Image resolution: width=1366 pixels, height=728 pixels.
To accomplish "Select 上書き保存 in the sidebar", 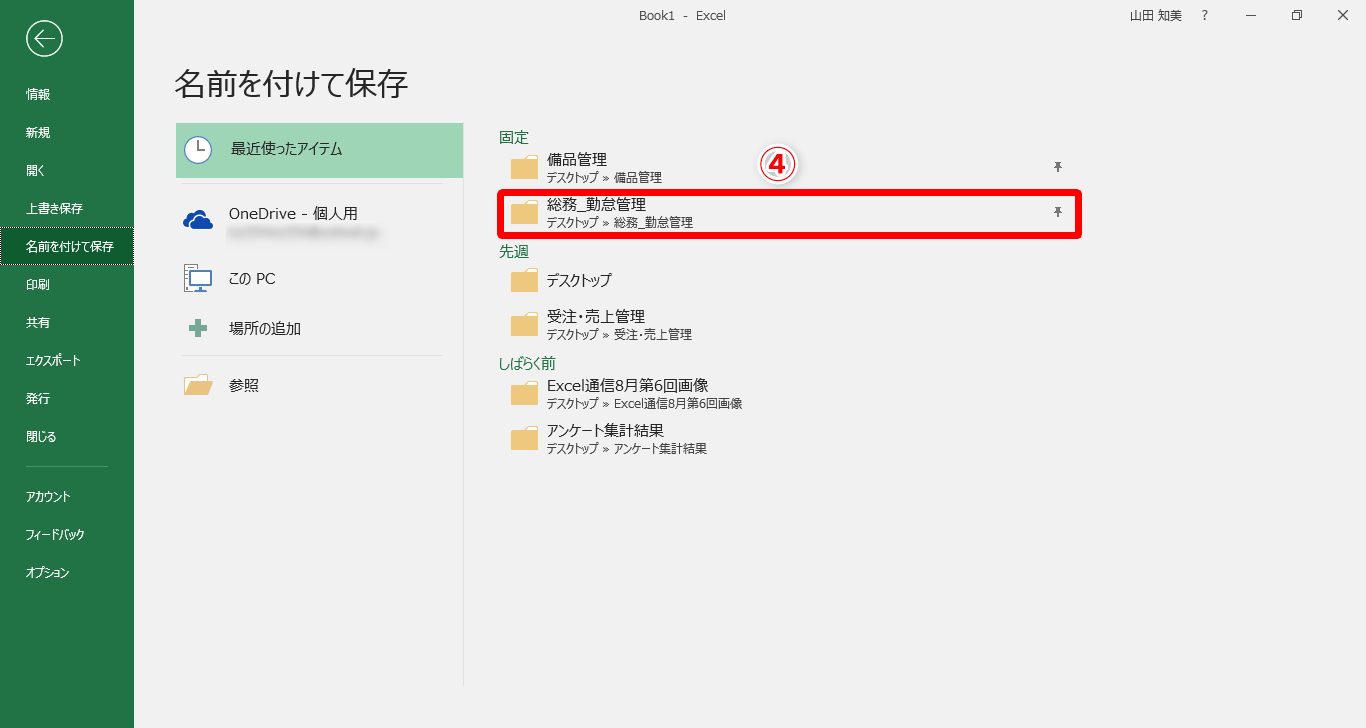I will (x=54, y=208).
